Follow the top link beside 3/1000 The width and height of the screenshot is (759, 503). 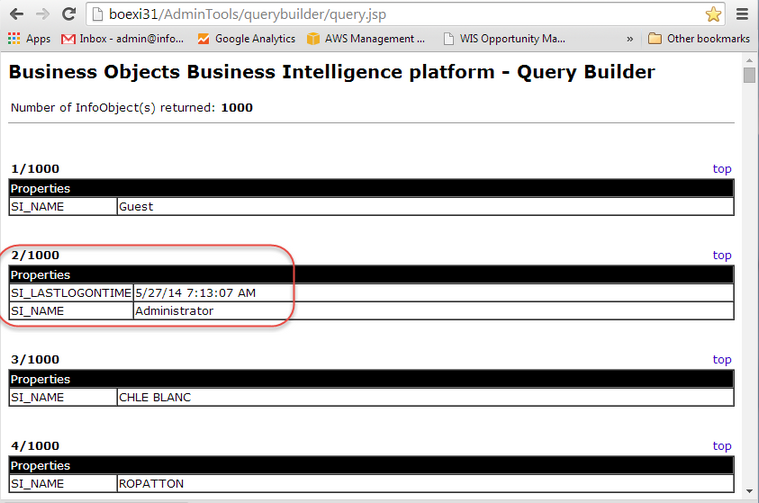click(722, 360)
